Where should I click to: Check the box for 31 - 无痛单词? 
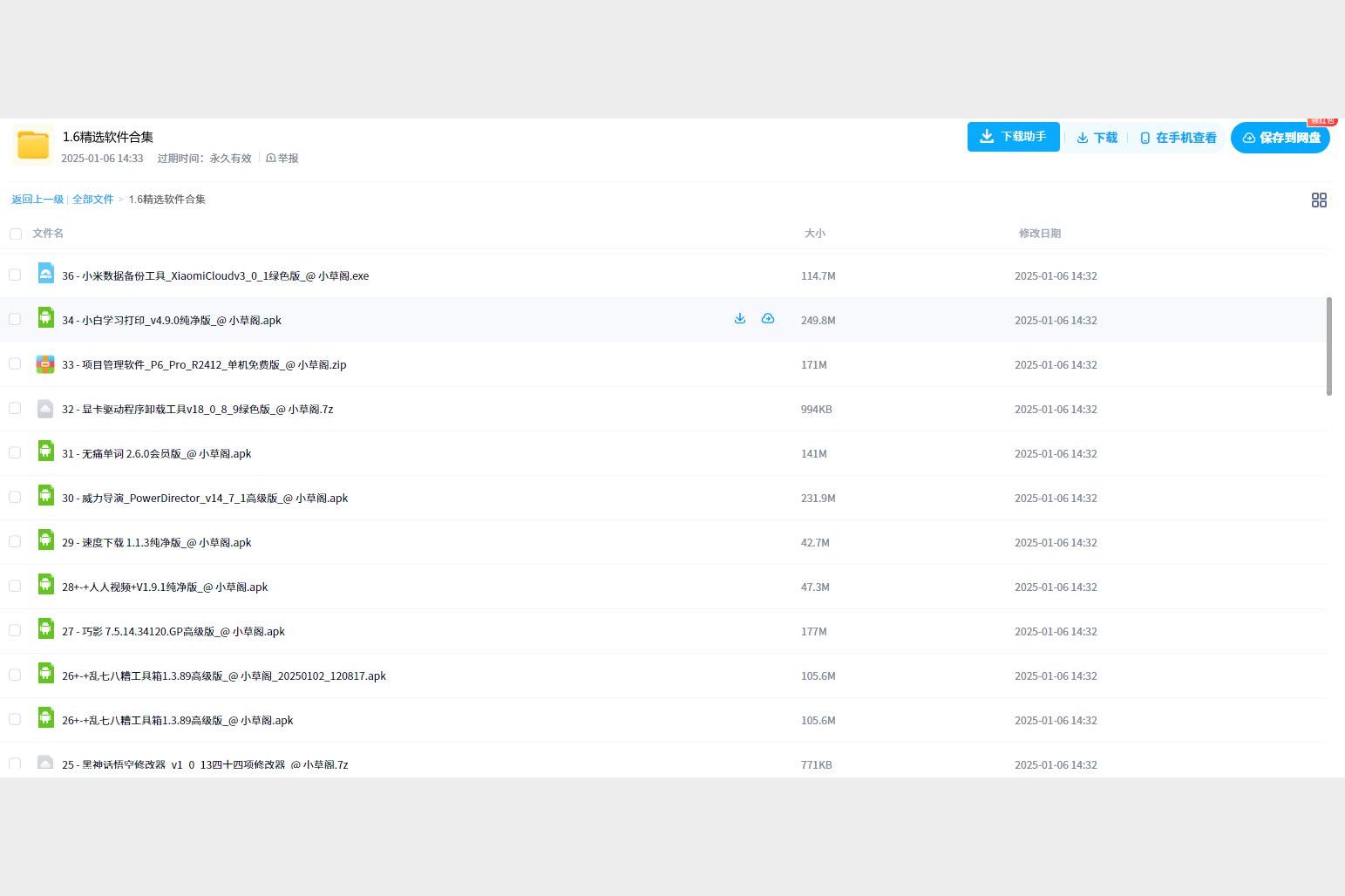click(15, 452)
